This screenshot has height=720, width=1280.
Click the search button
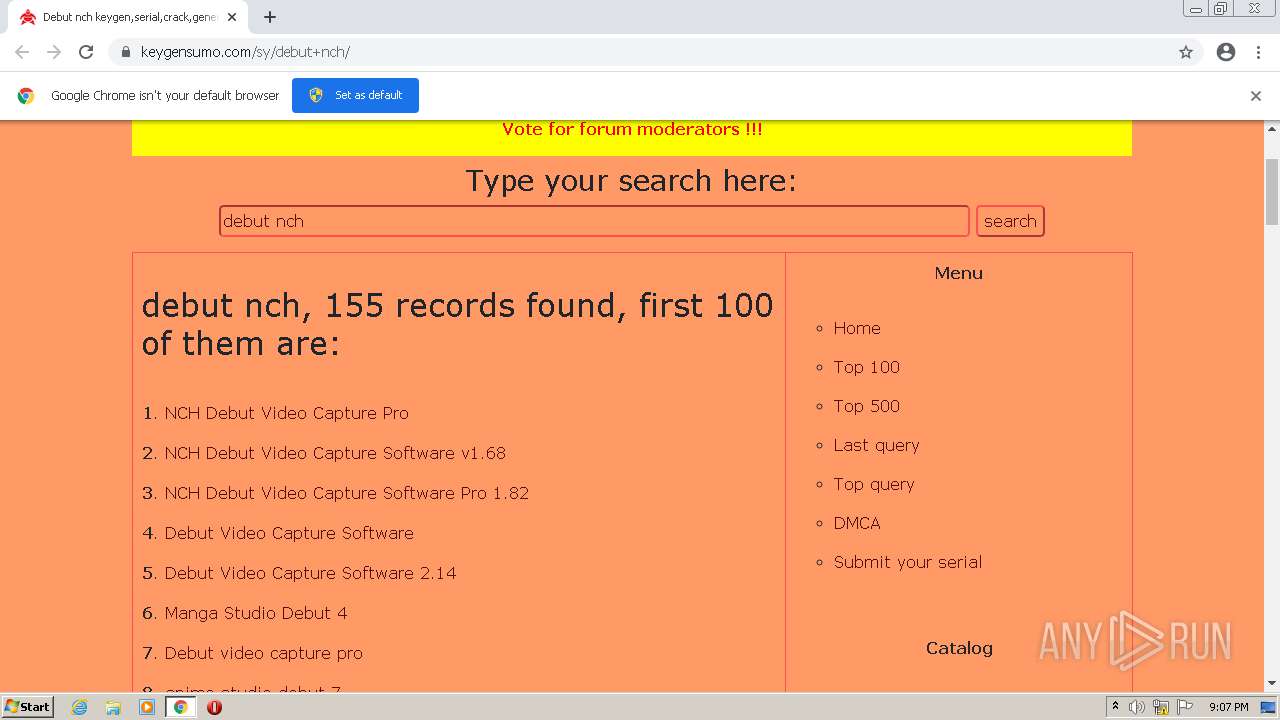tap(1010, 221)
